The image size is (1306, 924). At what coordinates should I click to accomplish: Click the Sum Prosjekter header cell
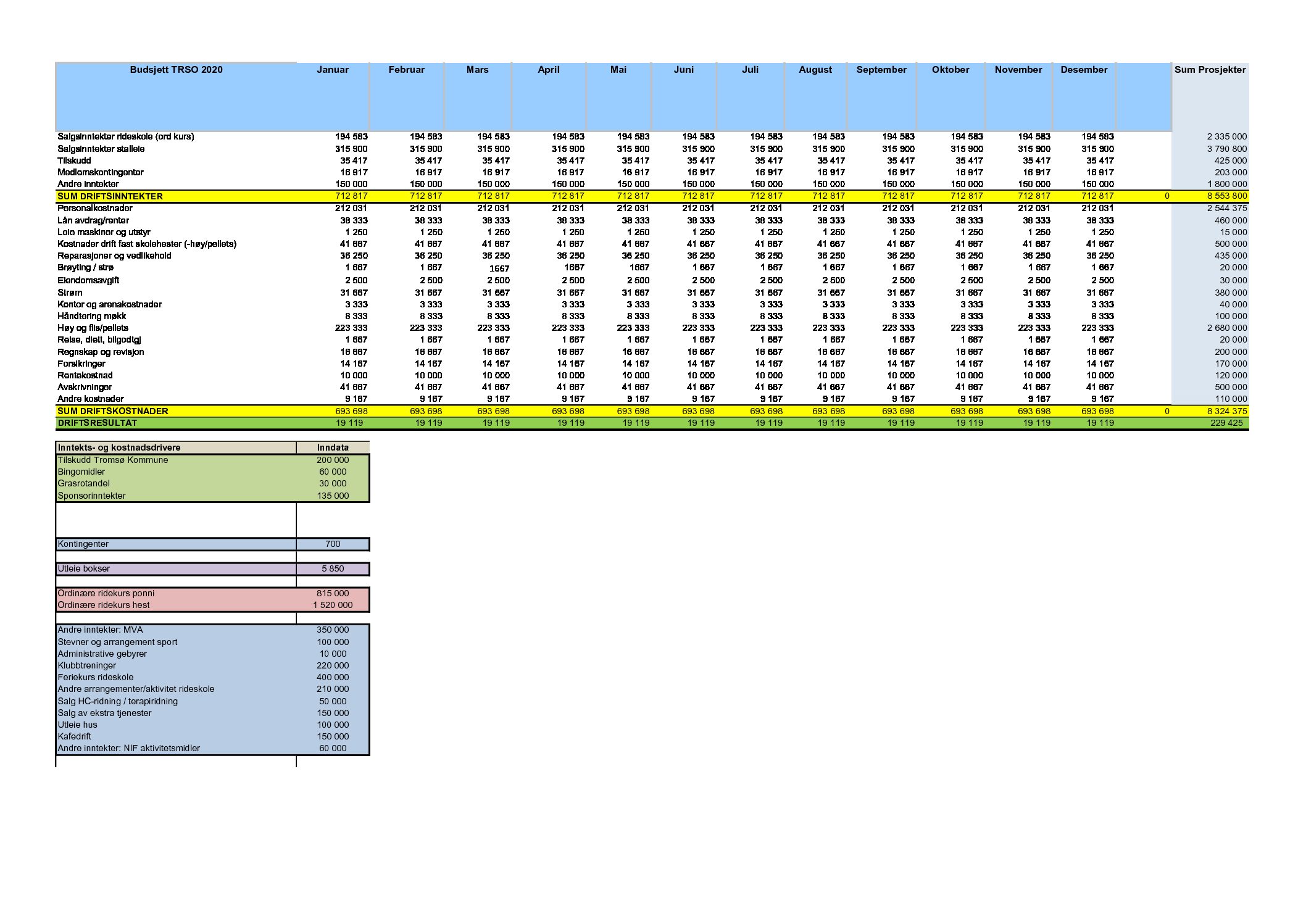1210,70
